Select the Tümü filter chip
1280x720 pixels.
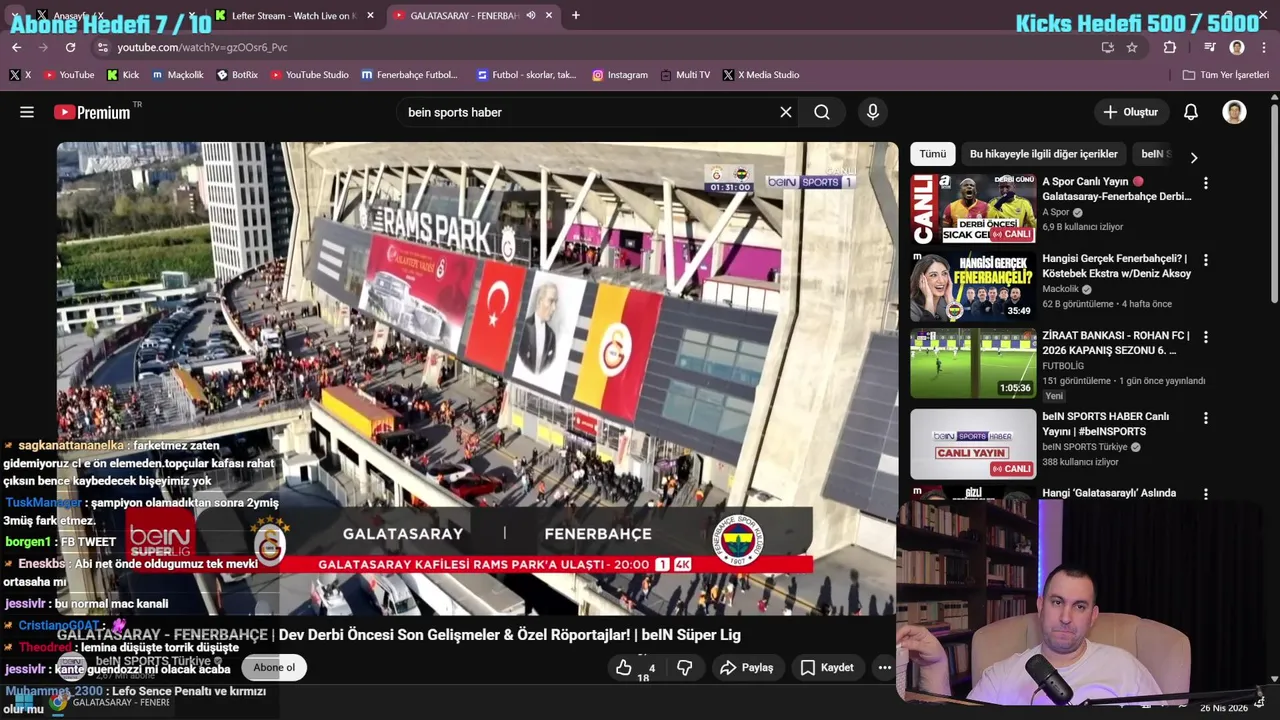coord(933,154)
